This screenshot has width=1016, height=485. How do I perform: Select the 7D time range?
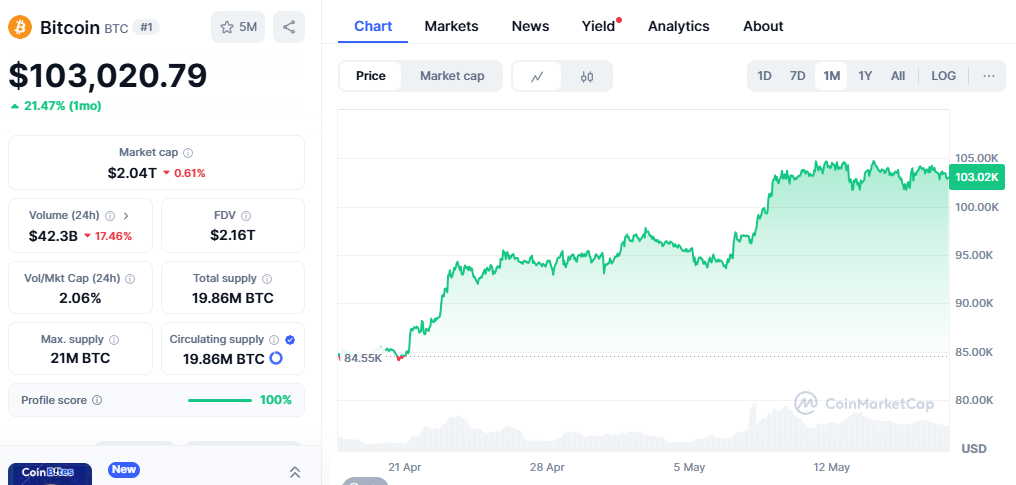[x=797, y=76]
